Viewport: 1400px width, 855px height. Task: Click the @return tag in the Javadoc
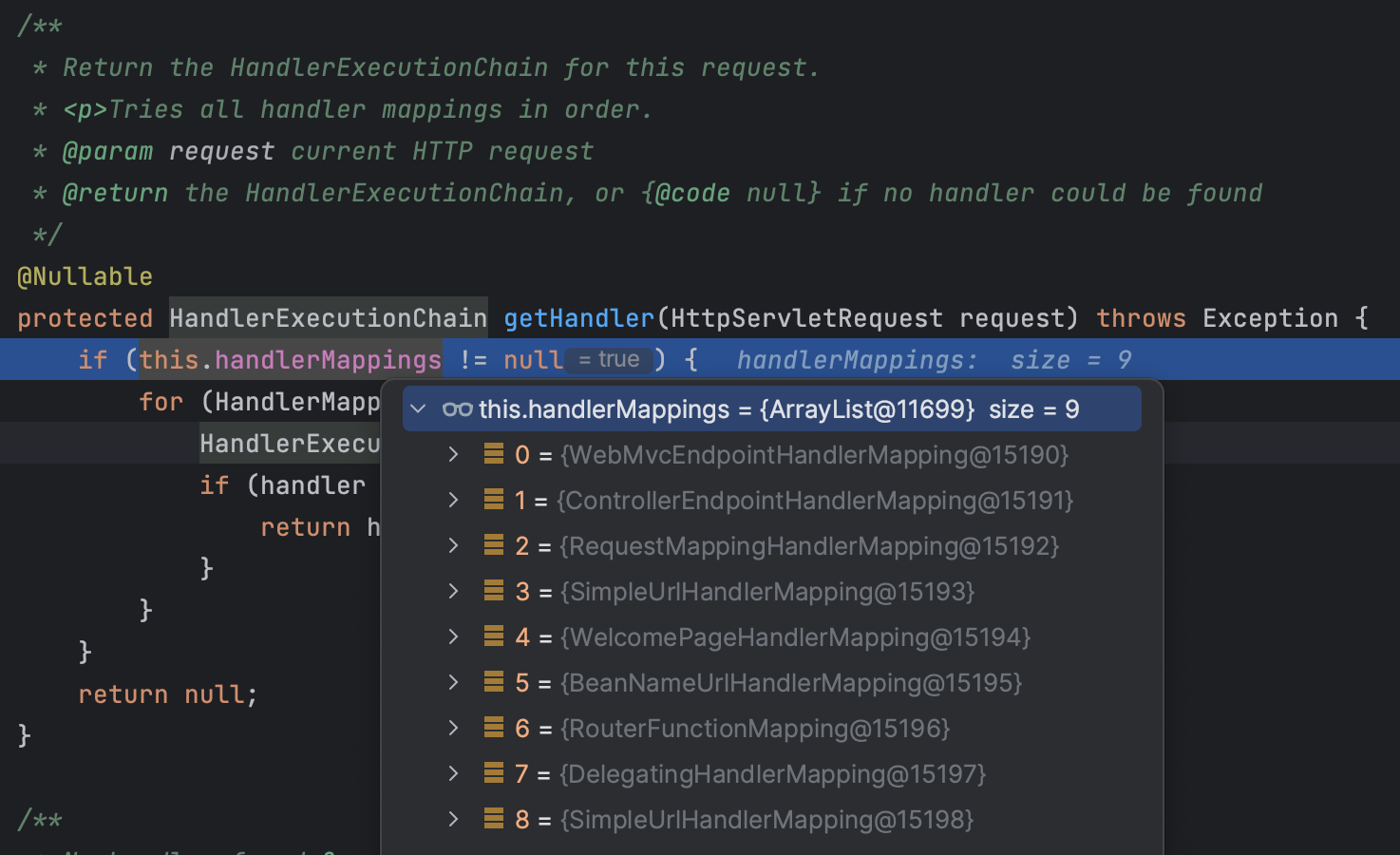coord(116,193)
